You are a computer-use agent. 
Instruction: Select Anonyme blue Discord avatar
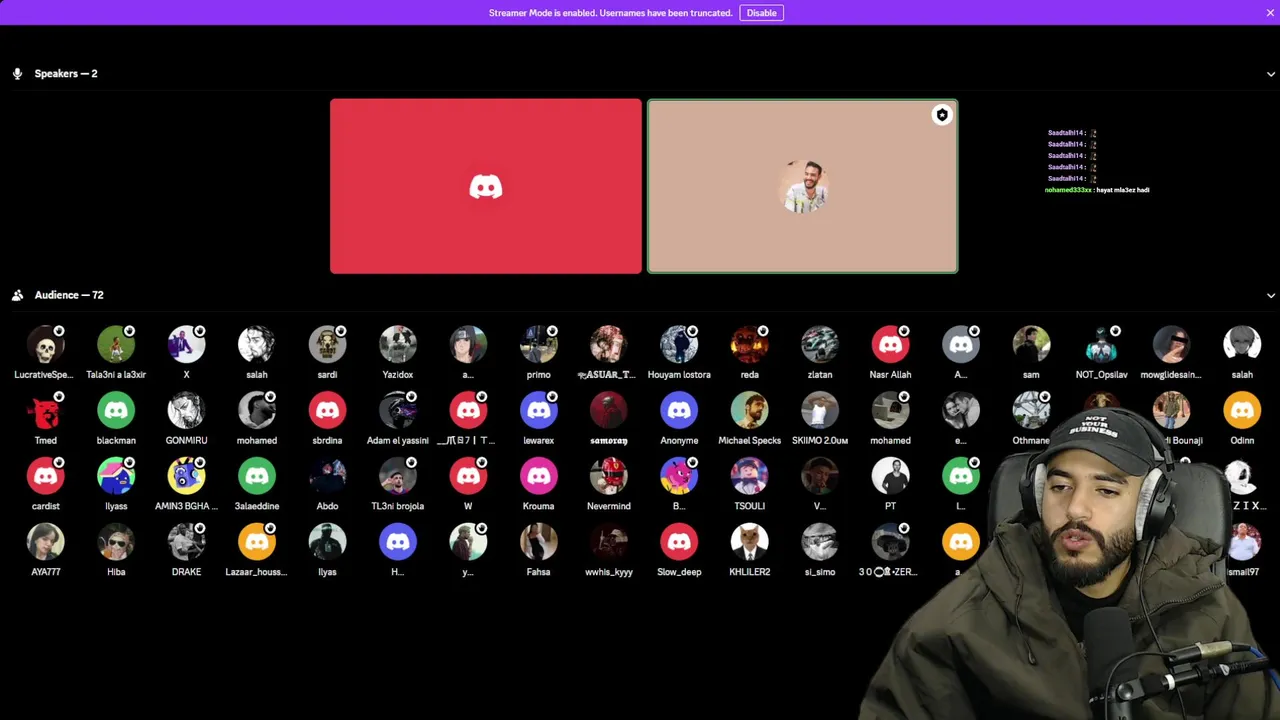[679, 410]
